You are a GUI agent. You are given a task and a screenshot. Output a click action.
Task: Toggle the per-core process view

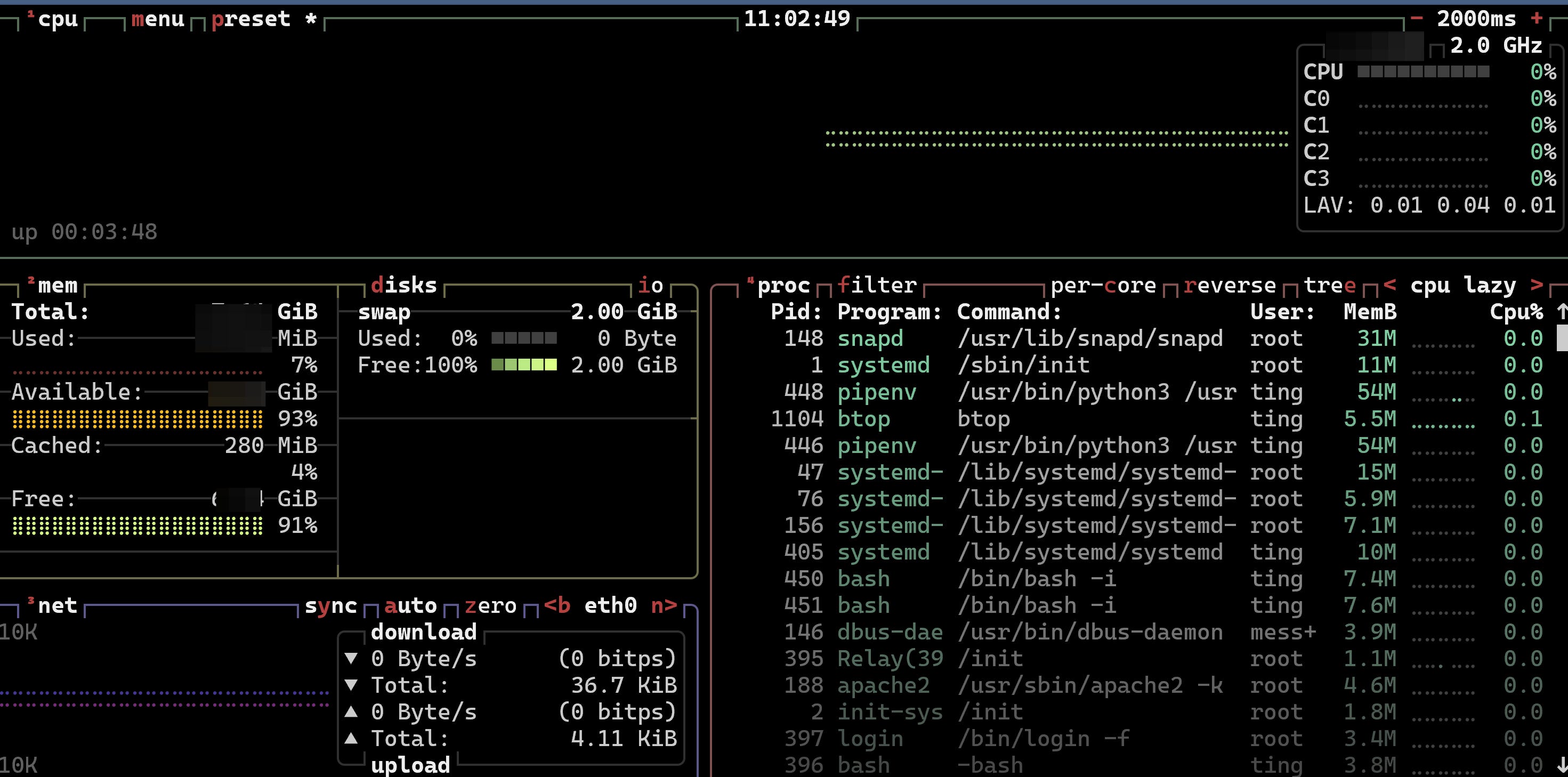tap(1103, 285)
